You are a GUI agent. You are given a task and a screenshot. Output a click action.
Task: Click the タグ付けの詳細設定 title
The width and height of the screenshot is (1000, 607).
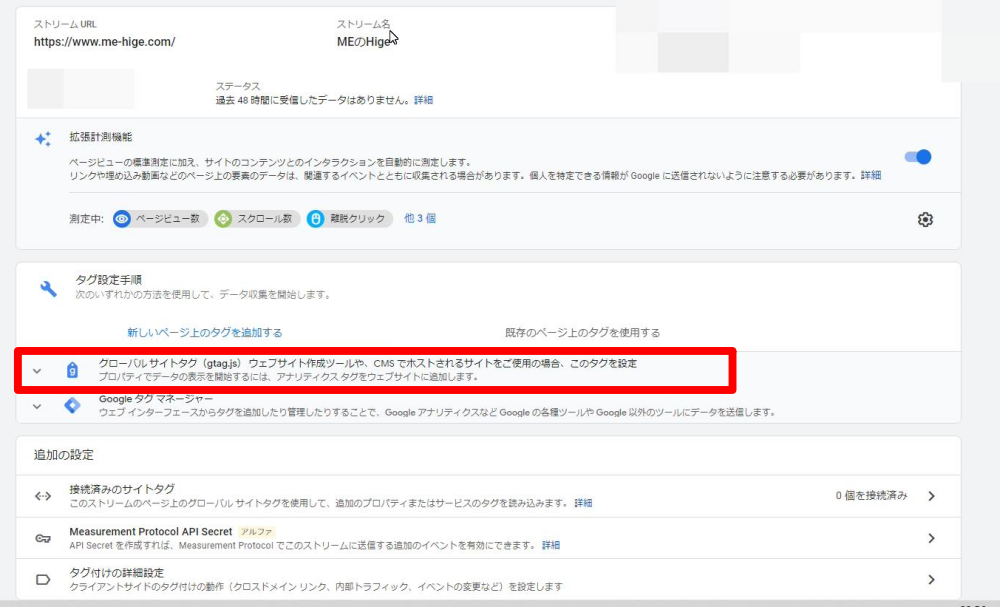click(x=117, y=573)
